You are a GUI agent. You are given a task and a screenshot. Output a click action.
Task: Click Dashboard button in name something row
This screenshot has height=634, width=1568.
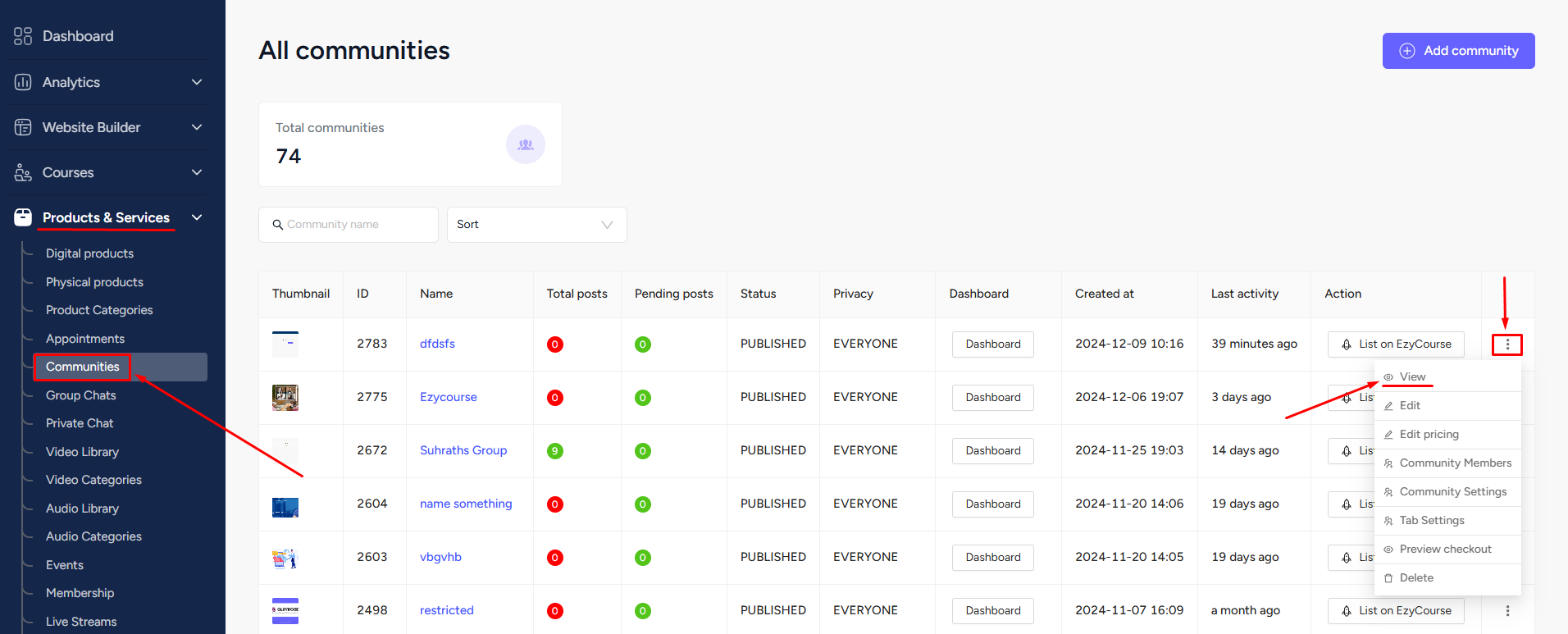(993, 504)
